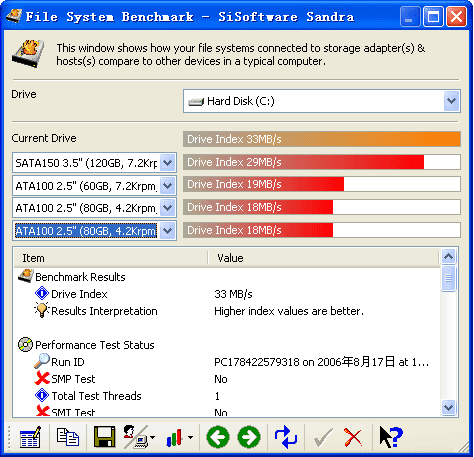Screen dimensions: 474x457
Task: Select the Results Interpretation row
Action: pos(227,311)
